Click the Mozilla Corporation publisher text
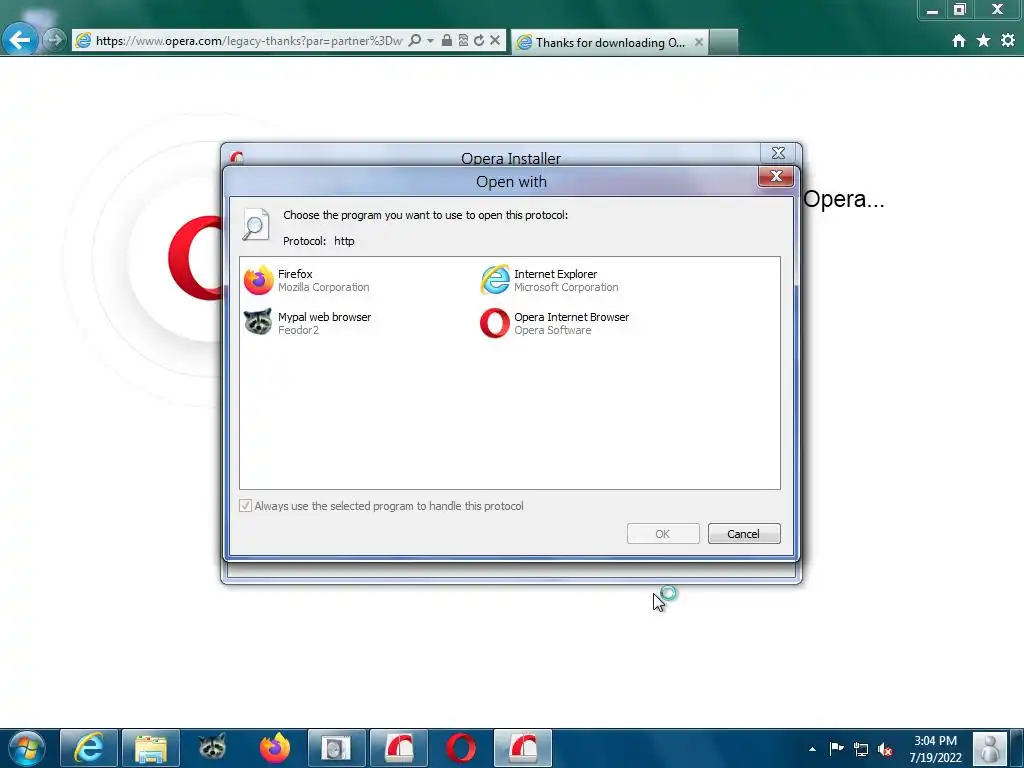 324,287
